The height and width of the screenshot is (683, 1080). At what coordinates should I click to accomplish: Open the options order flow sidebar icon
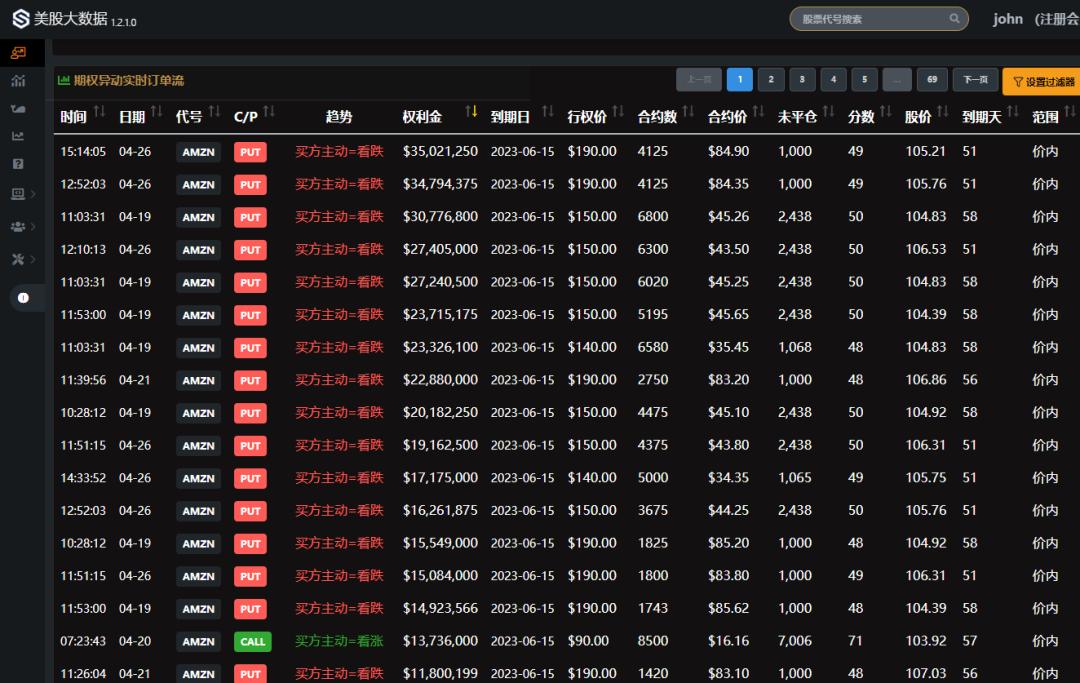(18, 53)
